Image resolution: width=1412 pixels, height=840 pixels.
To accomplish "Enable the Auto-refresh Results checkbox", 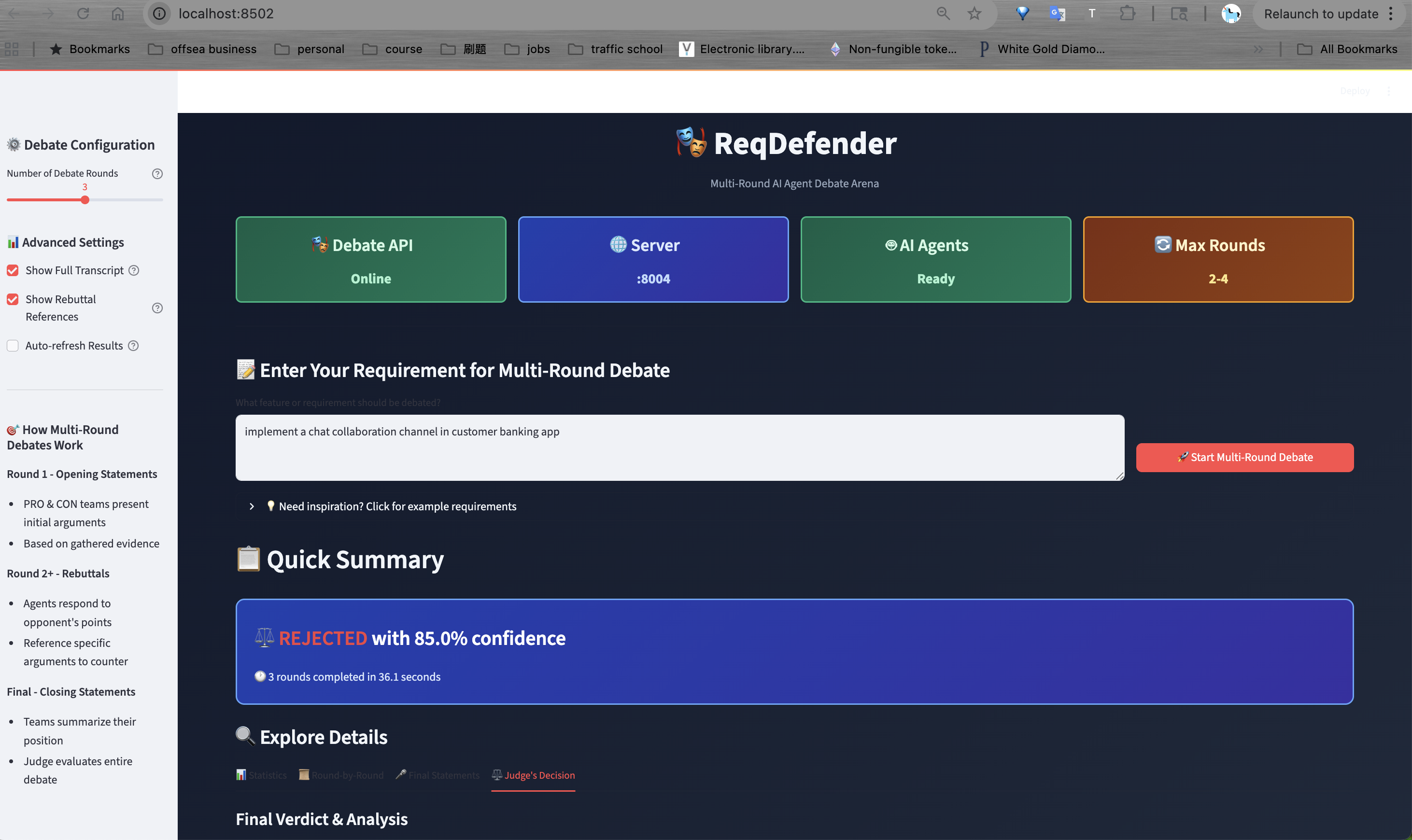I will coord(13,346).
